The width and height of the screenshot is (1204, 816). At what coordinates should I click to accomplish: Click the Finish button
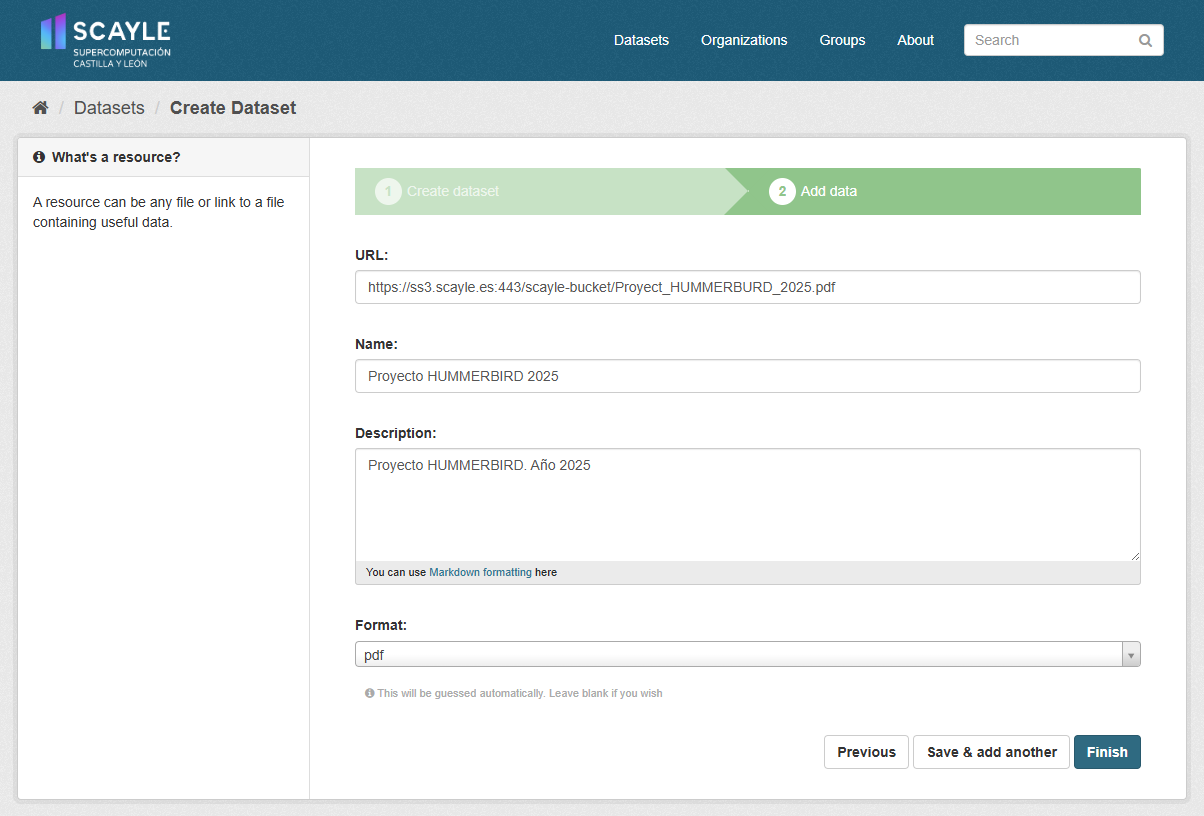point(1107,752)
